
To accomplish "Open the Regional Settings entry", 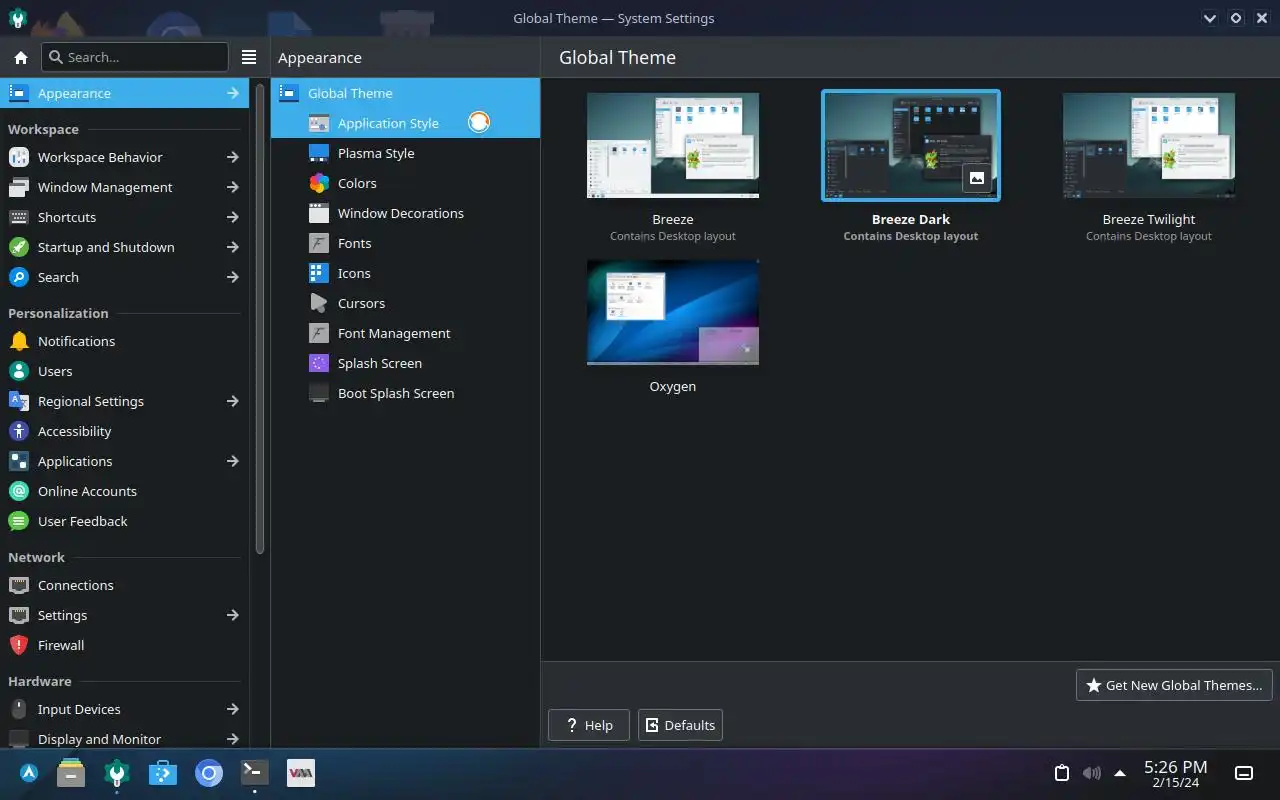I will click(124, 401).
